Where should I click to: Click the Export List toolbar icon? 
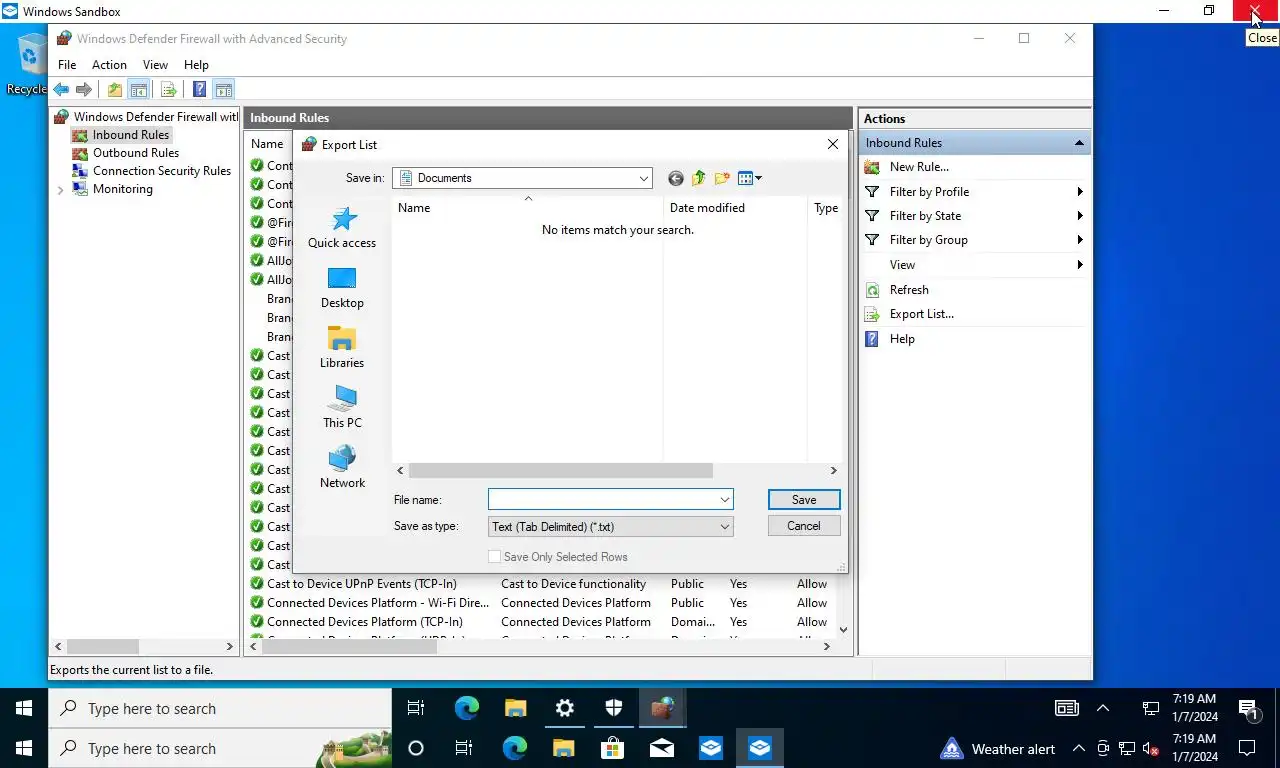coord(169,90)
